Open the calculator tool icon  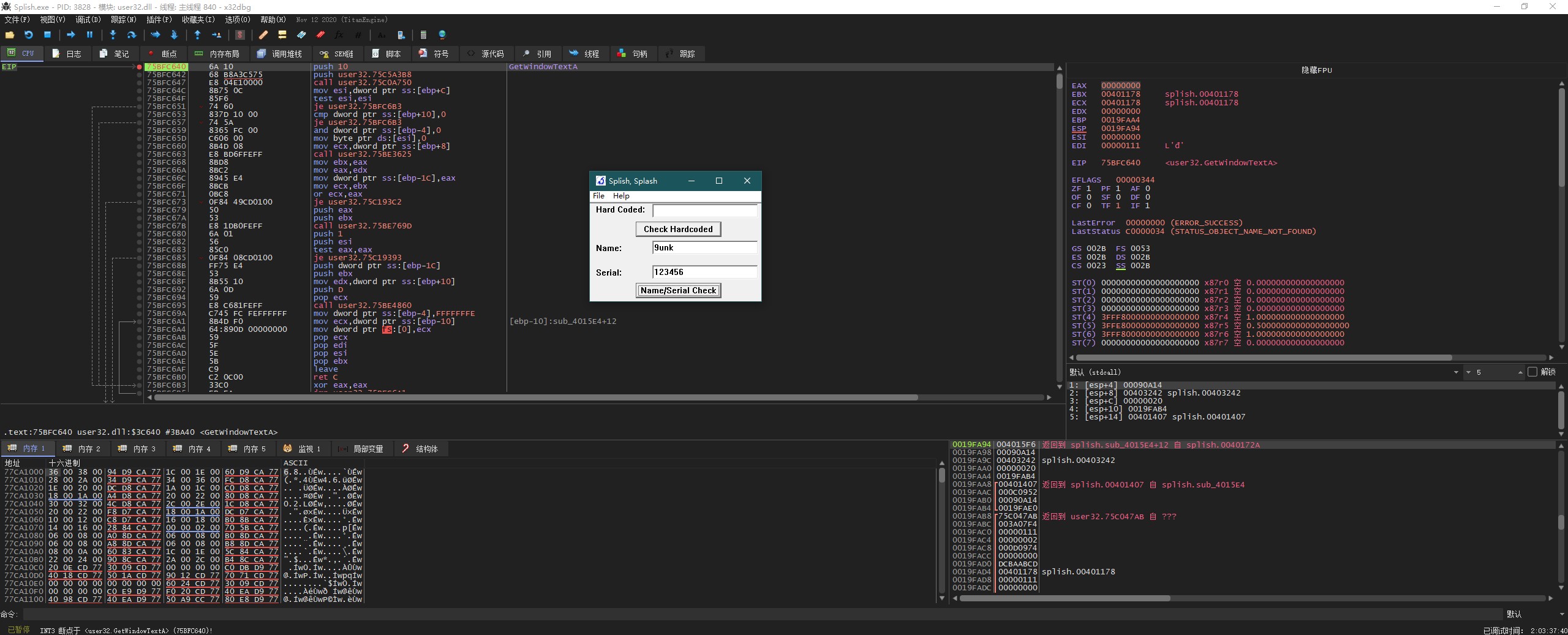(423, 35)
